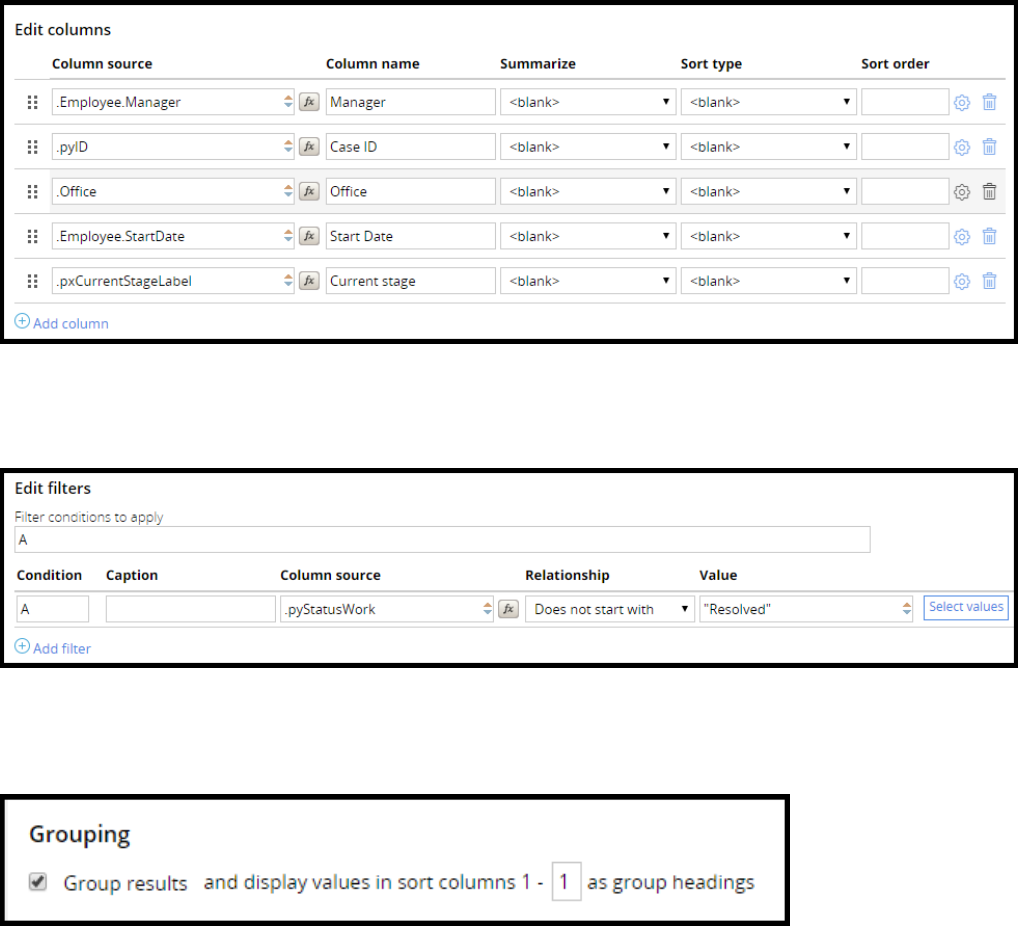The width and height of the screenshot is (1018, 926).
Task: Click the Sort order field for Case ID
Action: (x=904, y=147)
